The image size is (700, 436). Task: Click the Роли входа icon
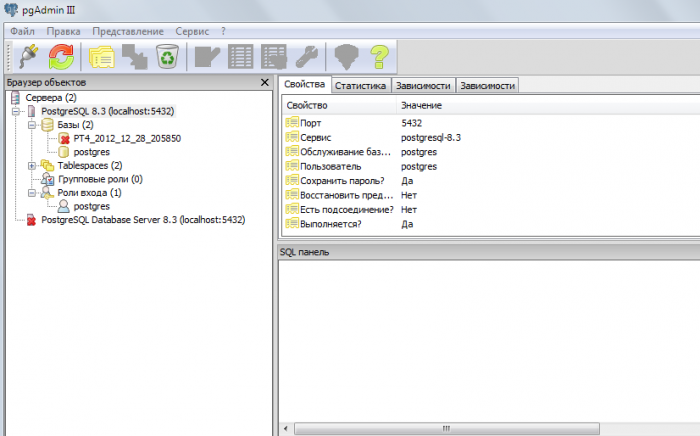pos(47,193)
